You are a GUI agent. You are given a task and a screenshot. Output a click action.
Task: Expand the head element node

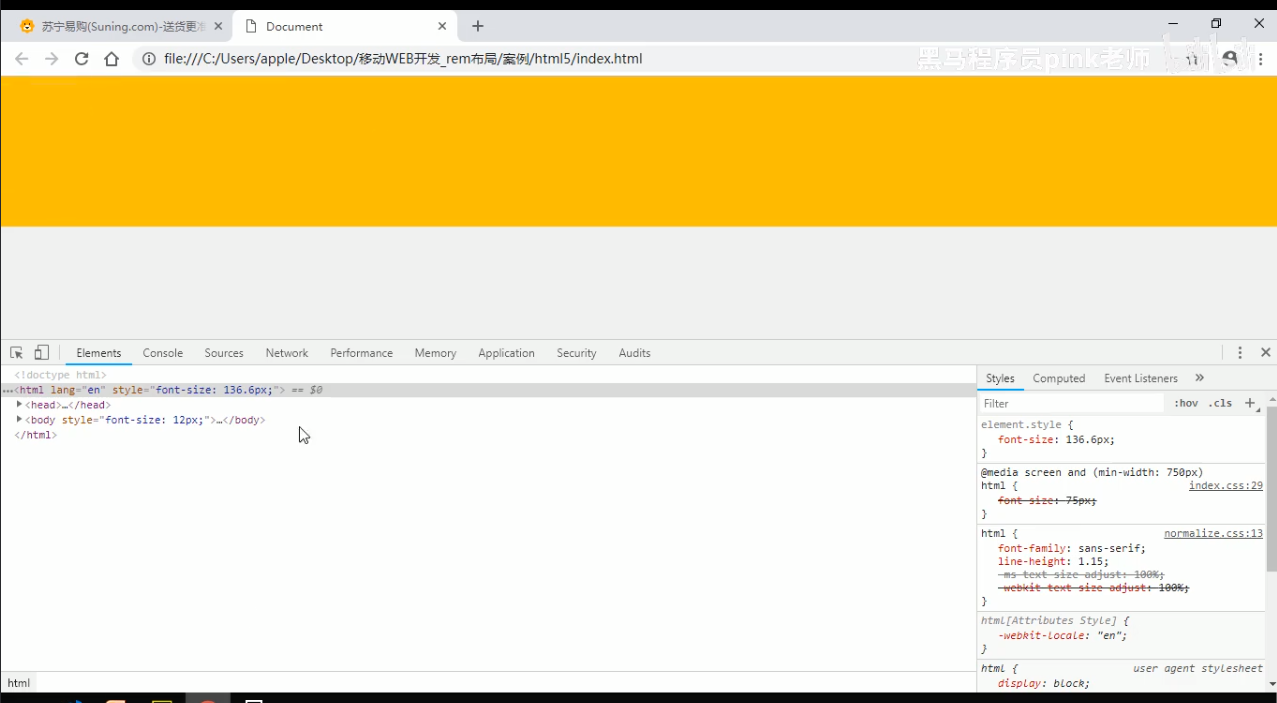tap(19, 405)
